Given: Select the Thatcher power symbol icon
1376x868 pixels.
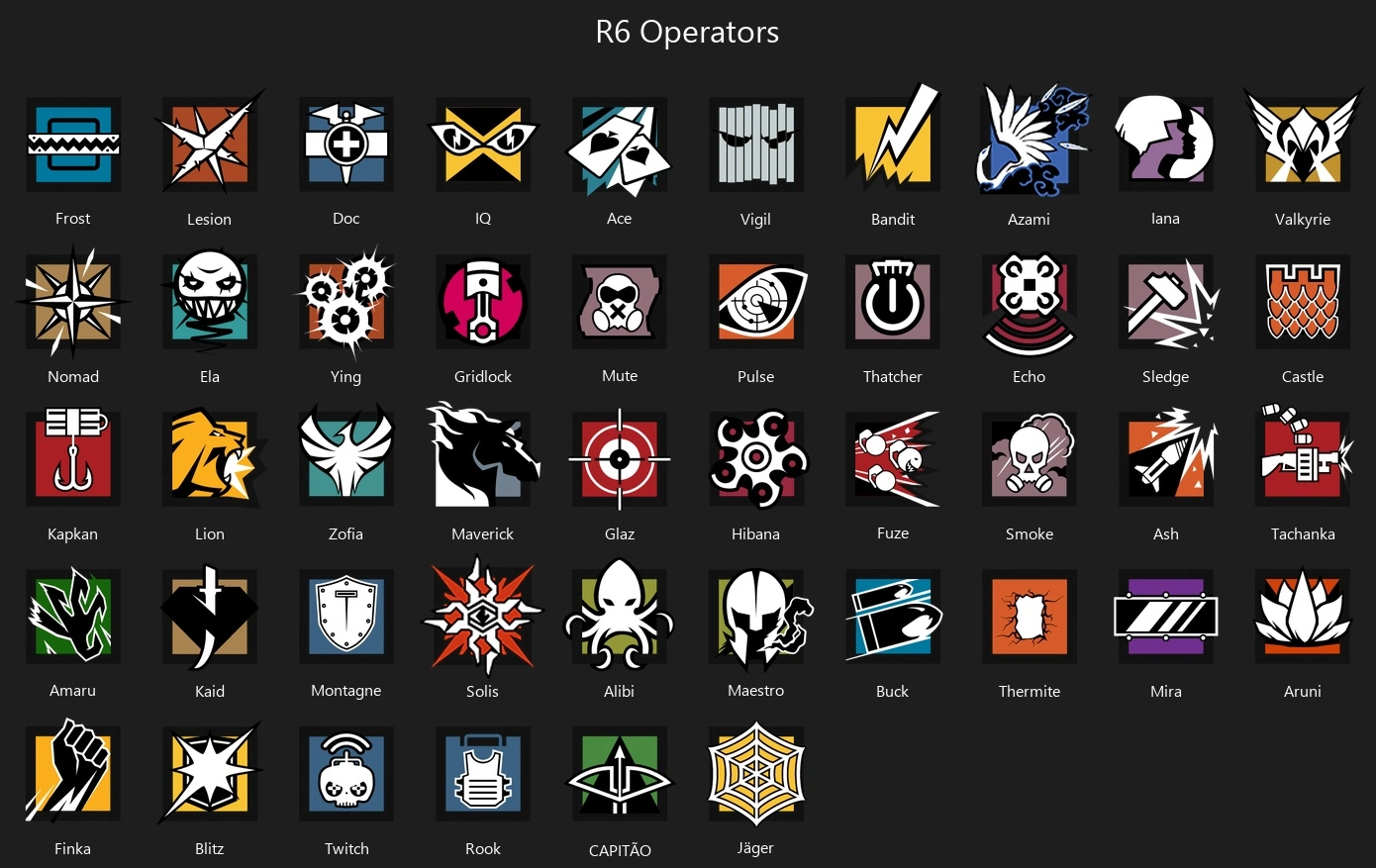Looking at the screenshot, I should [x=893, y=302].
